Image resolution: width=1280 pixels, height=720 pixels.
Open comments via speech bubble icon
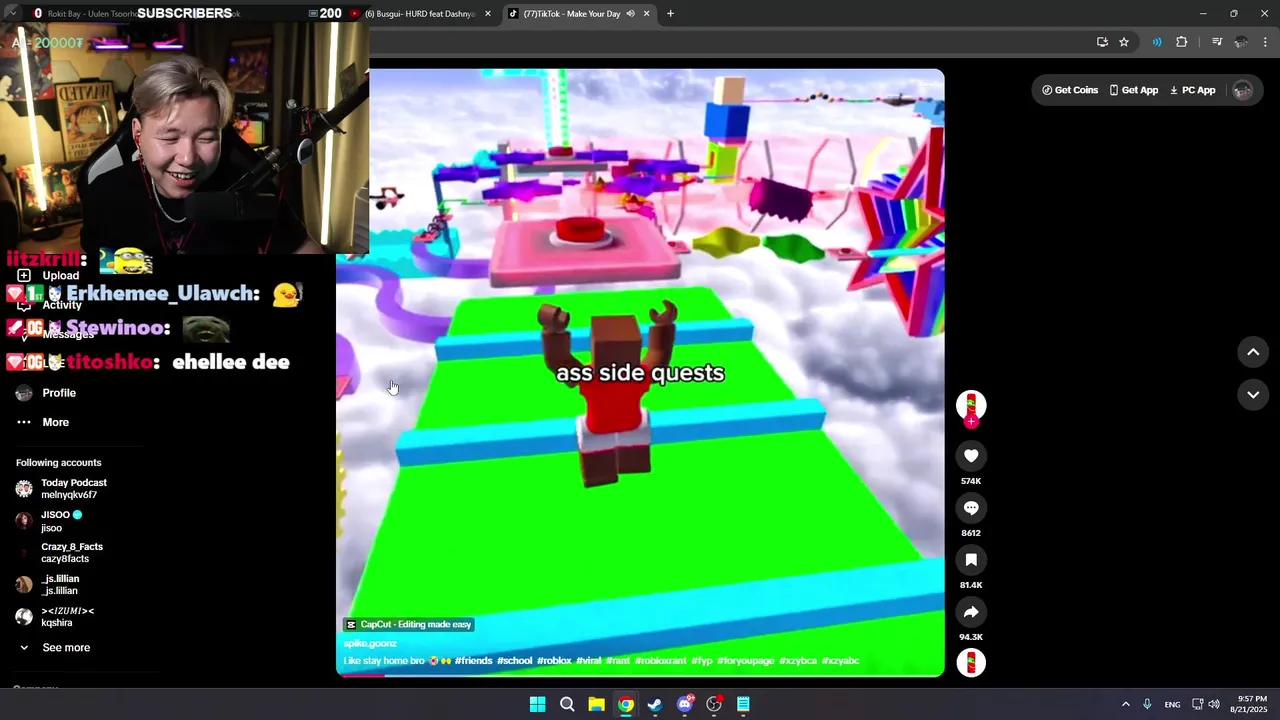971,508
